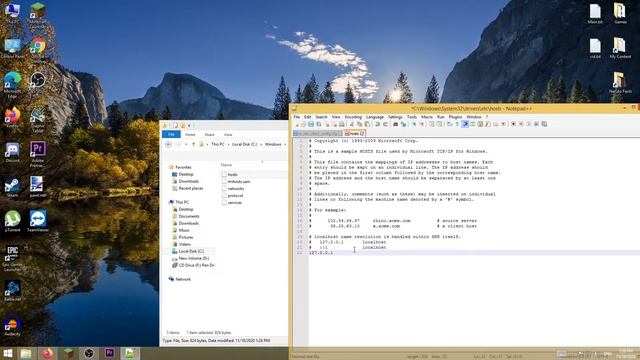Select the services file in Explorer

235,202
